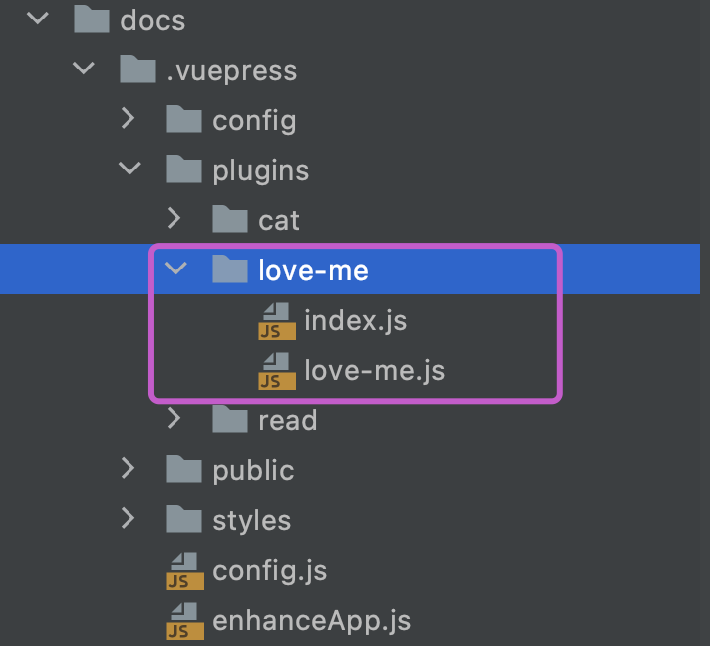Click the index.js JavaScript file icon
This screenshot has width=710, height=646.
click(276, 321)
